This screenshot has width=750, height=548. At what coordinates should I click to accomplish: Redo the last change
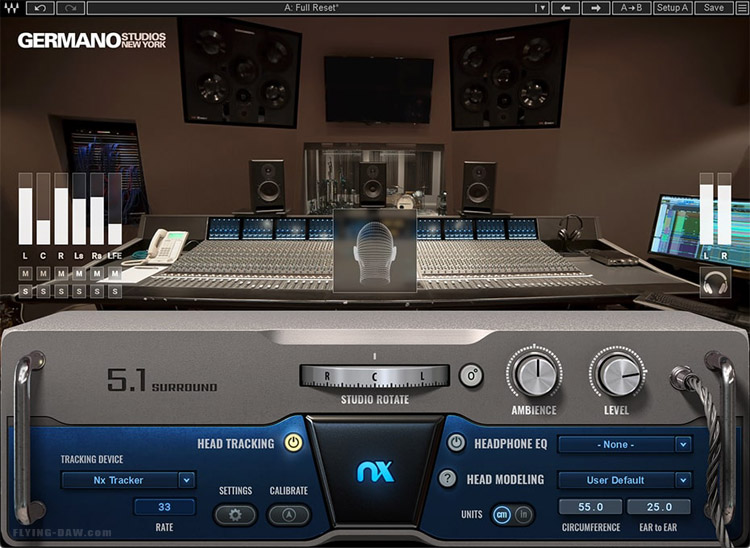[x=70, y=8]
